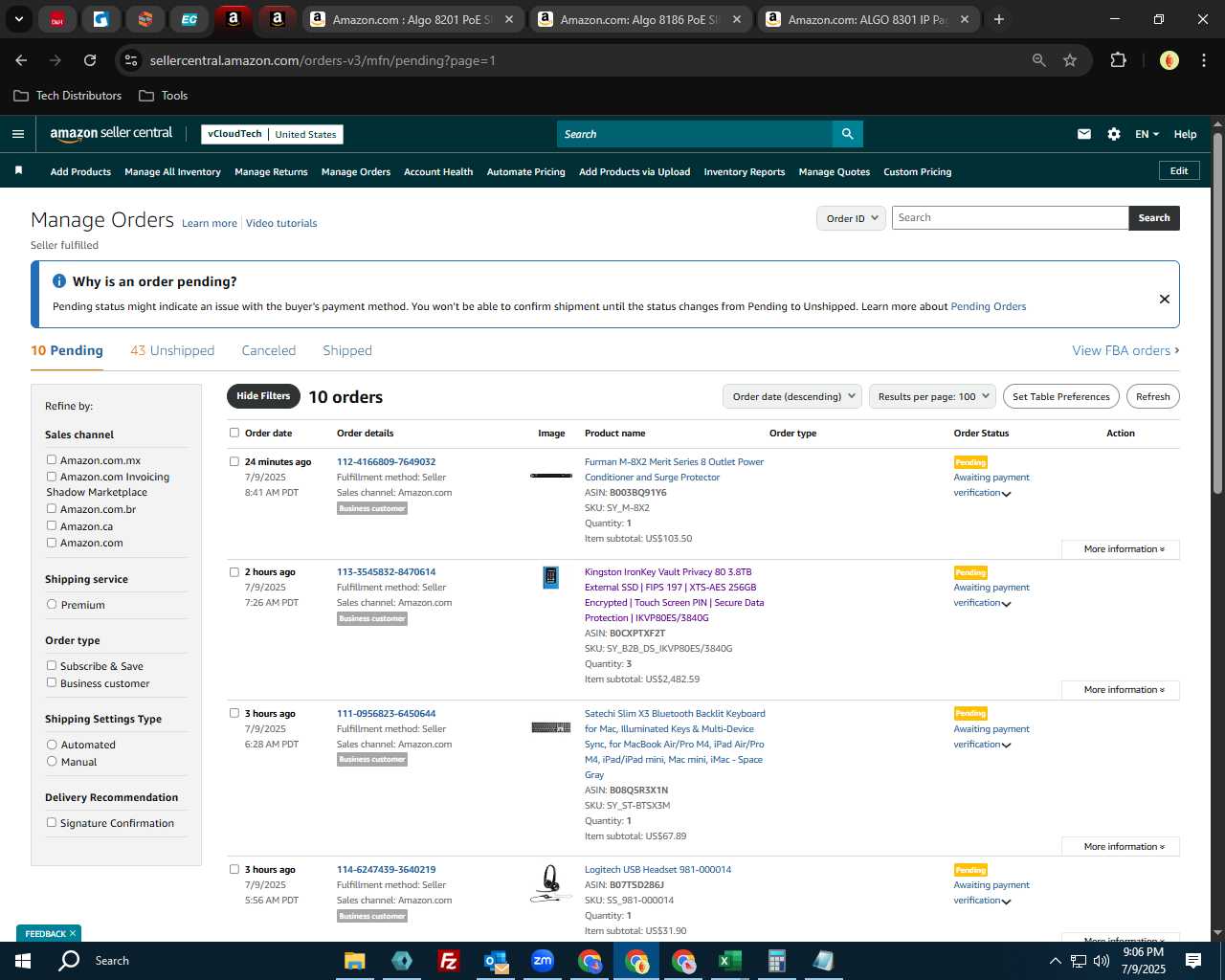Select Automated shipping settings type
Image resolution: width=1225 pixels, height=980 pixels.
point(52,744)
